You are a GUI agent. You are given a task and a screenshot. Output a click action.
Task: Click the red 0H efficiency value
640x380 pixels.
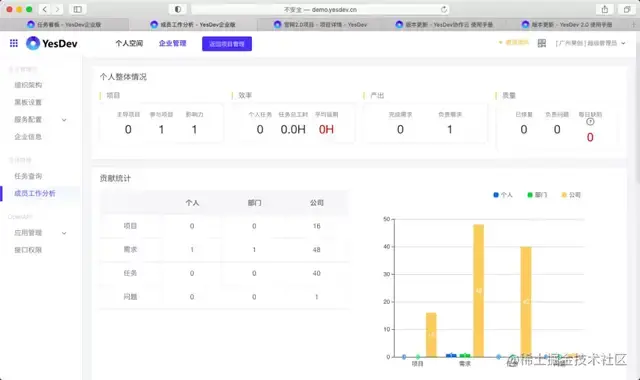326,129
